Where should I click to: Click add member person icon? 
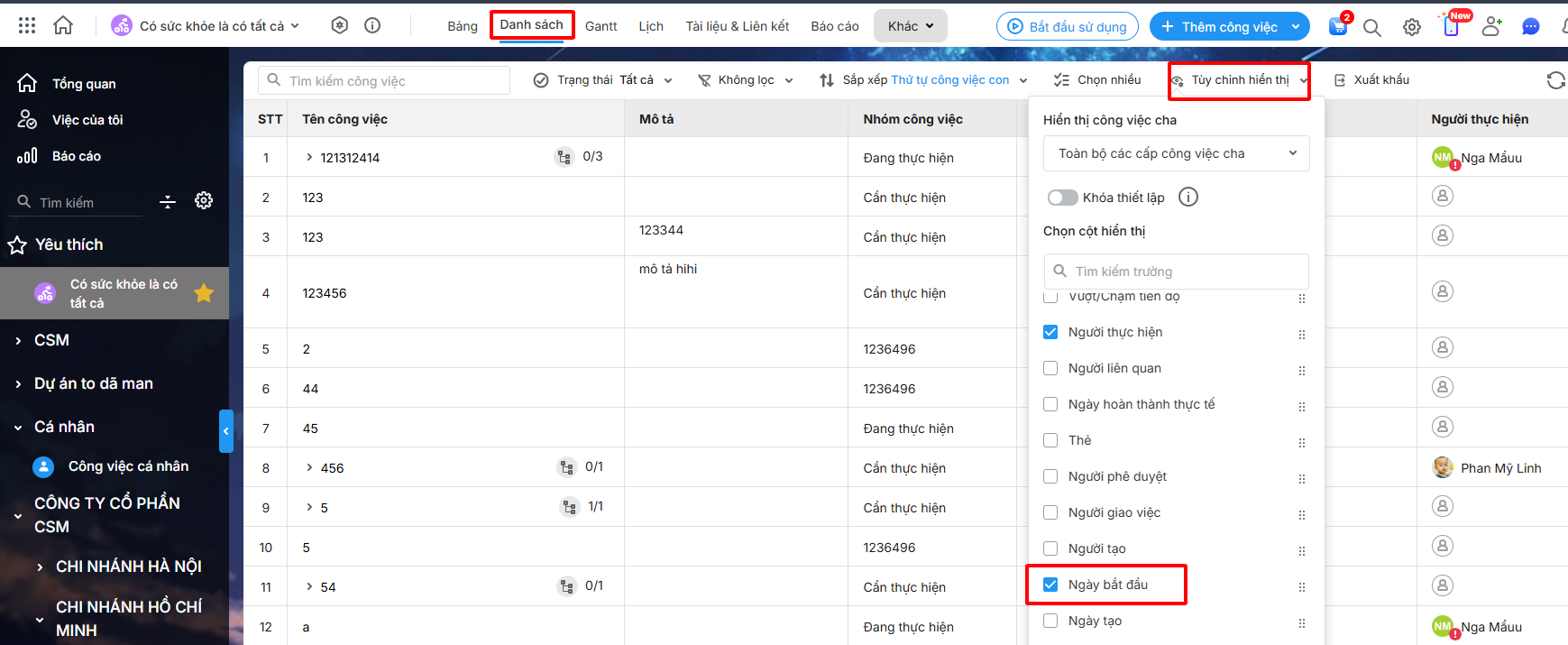click(1491, 26)
